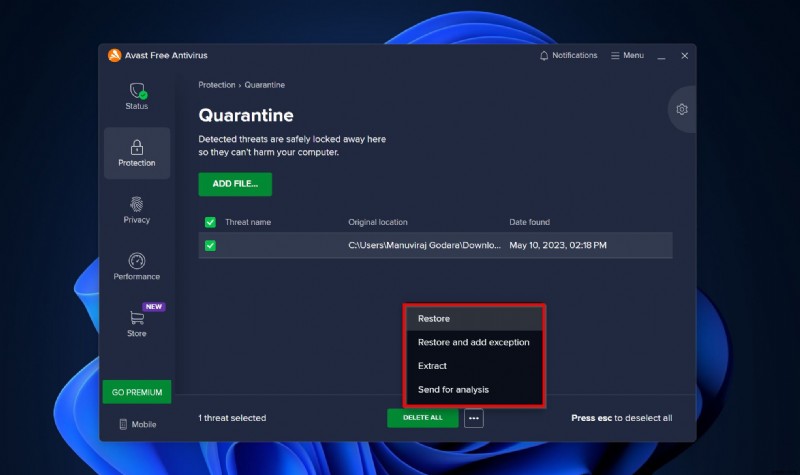Select the May 10, 2023, 02:18 PM cell
Image resolution: width=800 pixels, height=475 pixels.
558,245
